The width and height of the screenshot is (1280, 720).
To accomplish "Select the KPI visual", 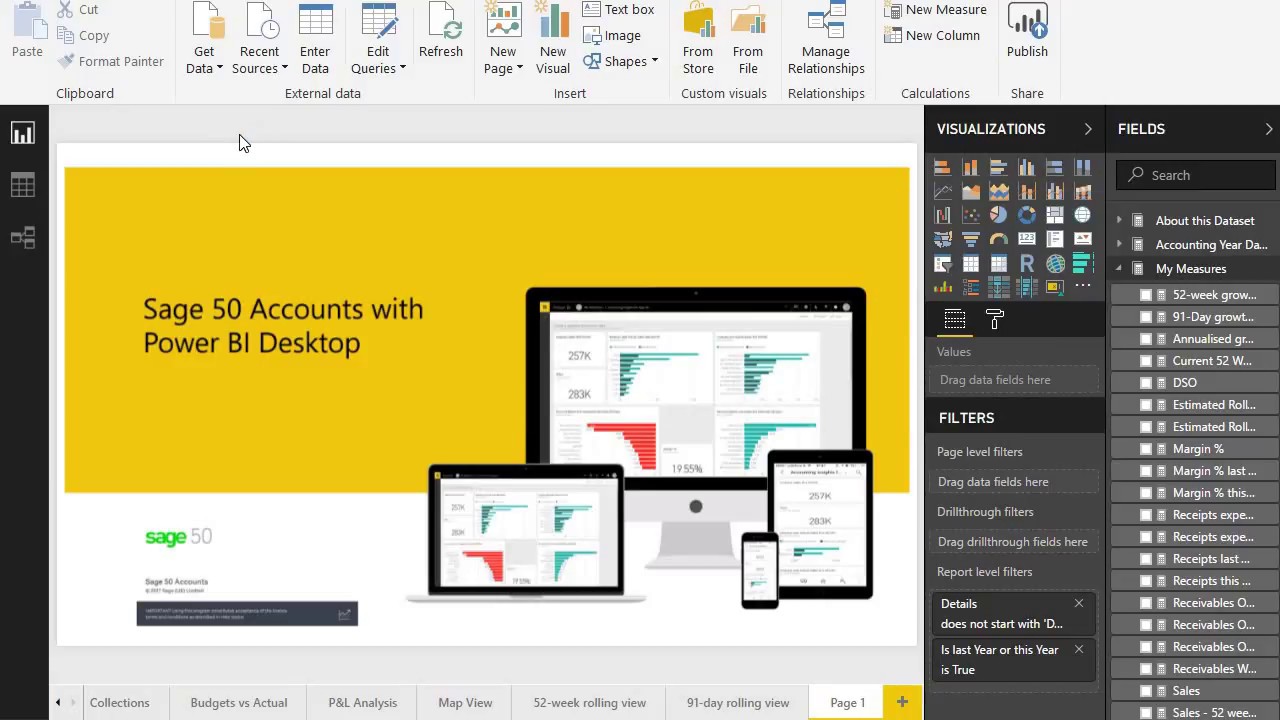I will pyautogui.click(x=1083, y=239).
